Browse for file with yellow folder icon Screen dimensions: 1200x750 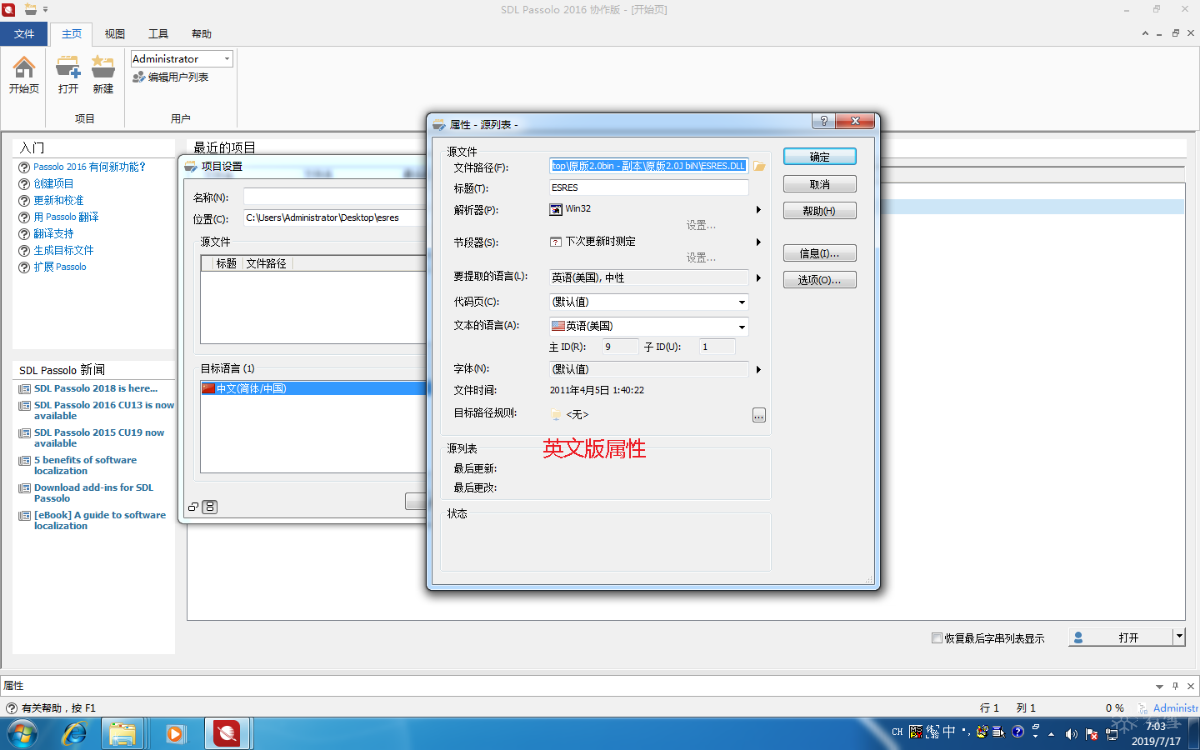pos(760,166)
